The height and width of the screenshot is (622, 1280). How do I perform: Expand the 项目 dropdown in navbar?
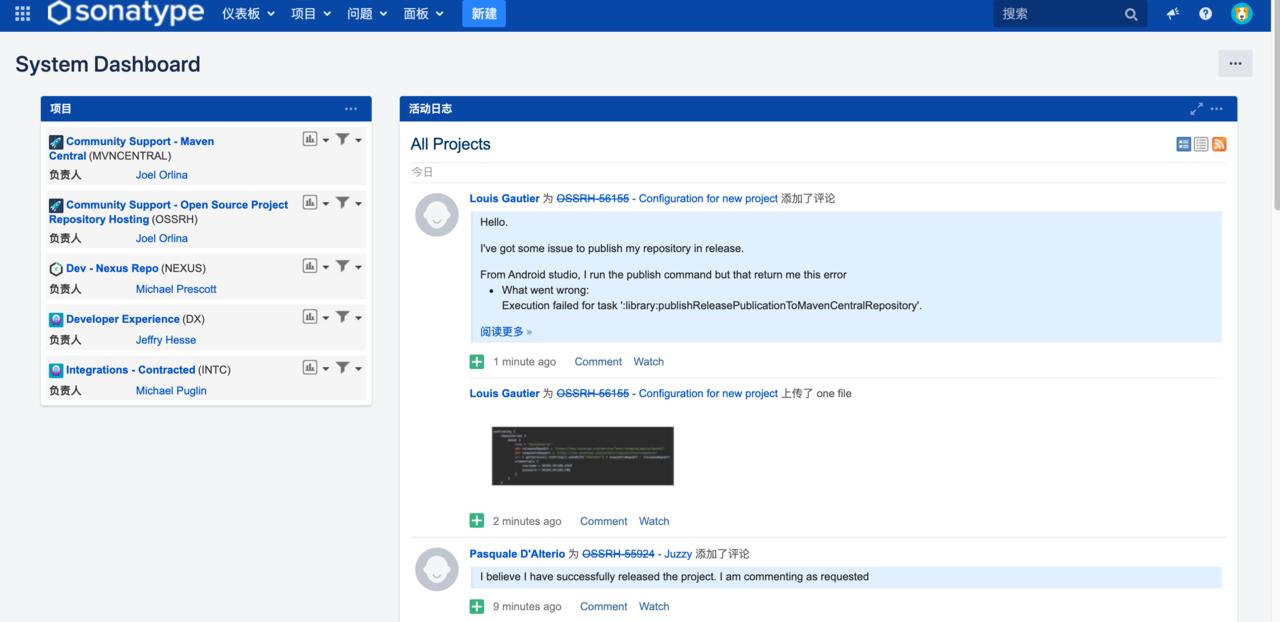tap(310, 14)
